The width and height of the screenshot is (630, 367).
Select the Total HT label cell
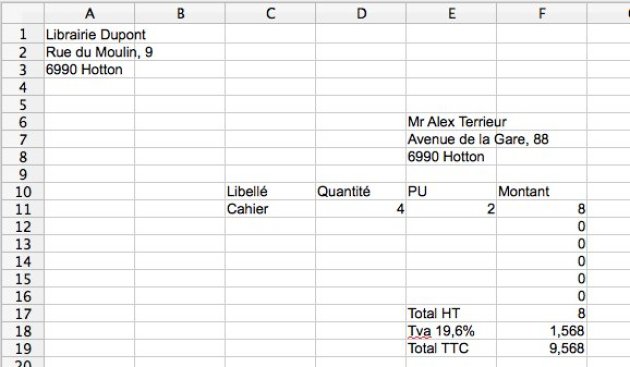pyautogui.click(x=451, y=313)
